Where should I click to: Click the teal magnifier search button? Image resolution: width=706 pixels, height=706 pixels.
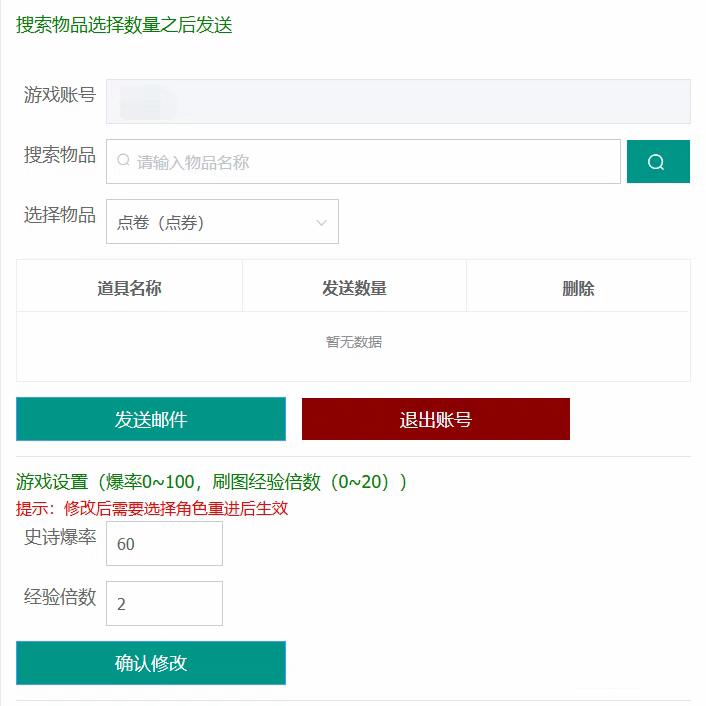point(658,162)
